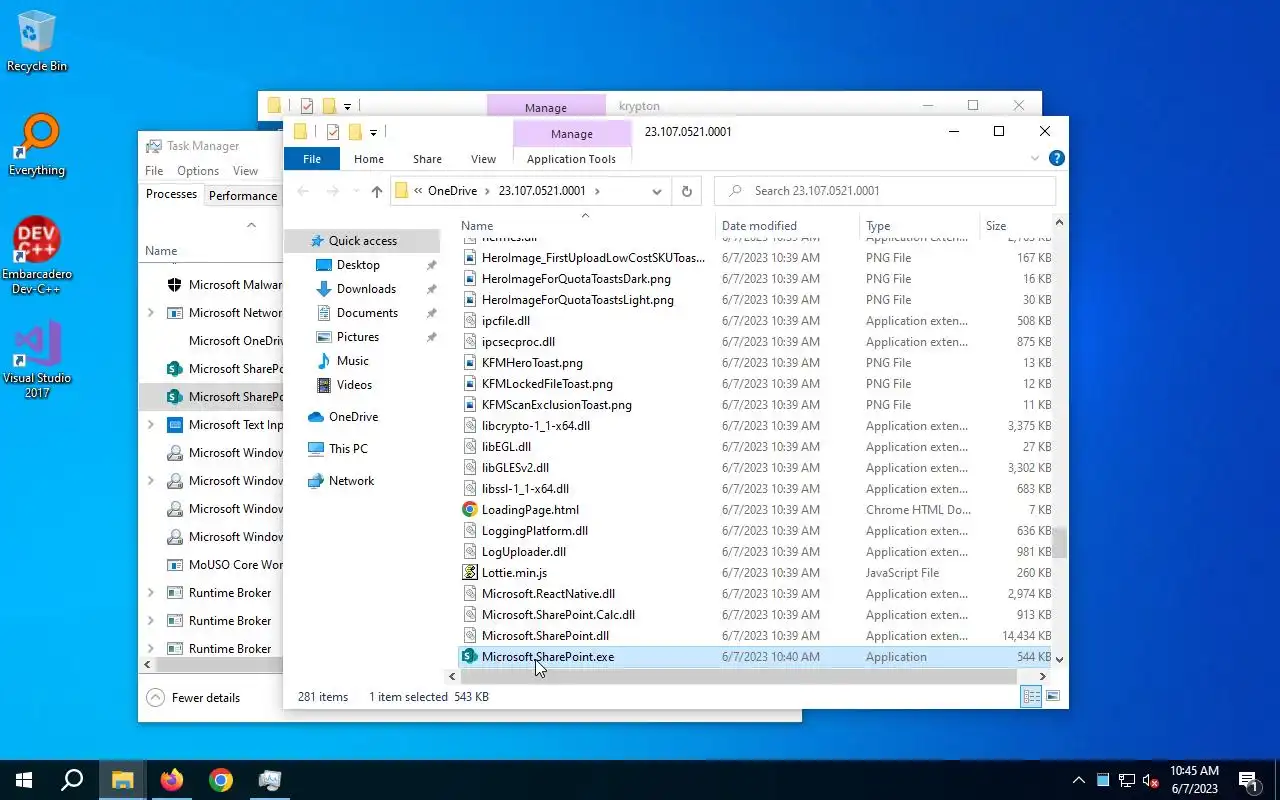1280x800 pixels.
Task: Expand the ribbon chevron
Action: 1035,158
